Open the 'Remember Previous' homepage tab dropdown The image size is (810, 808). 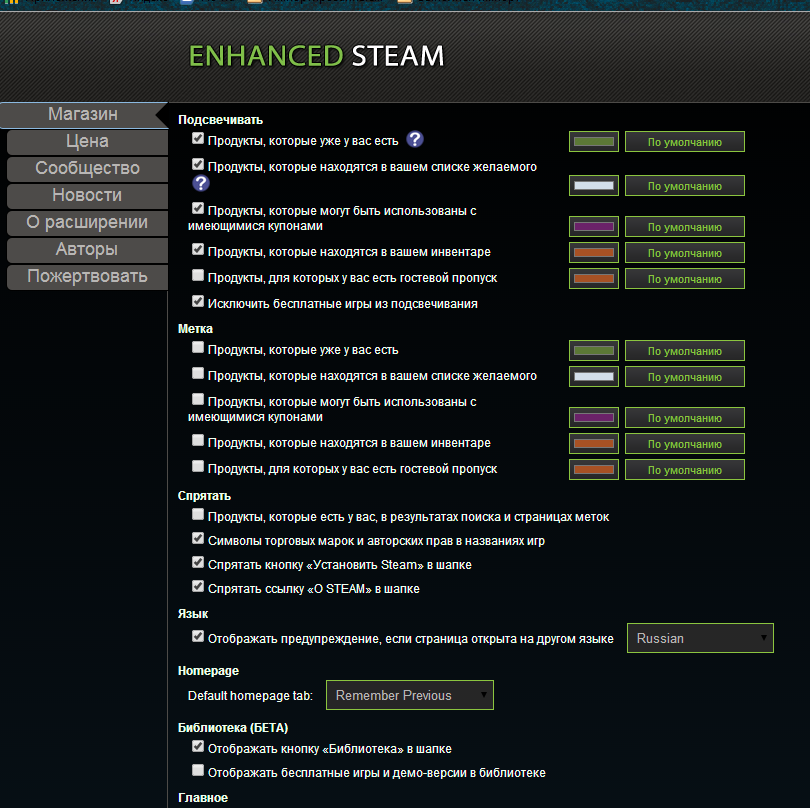click(410, 695)
